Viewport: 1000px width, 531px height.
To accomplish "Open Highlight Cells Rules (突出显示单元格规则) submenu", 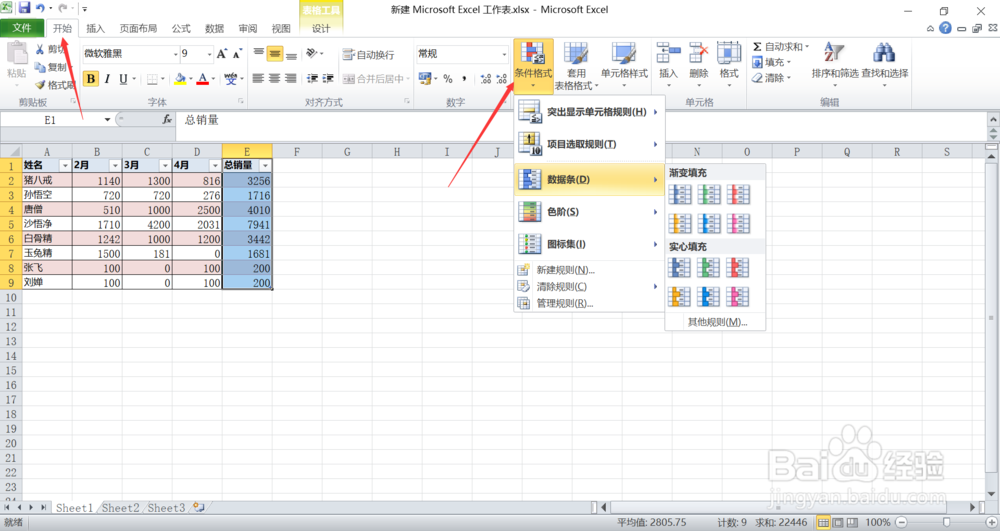I will point(589,112).
